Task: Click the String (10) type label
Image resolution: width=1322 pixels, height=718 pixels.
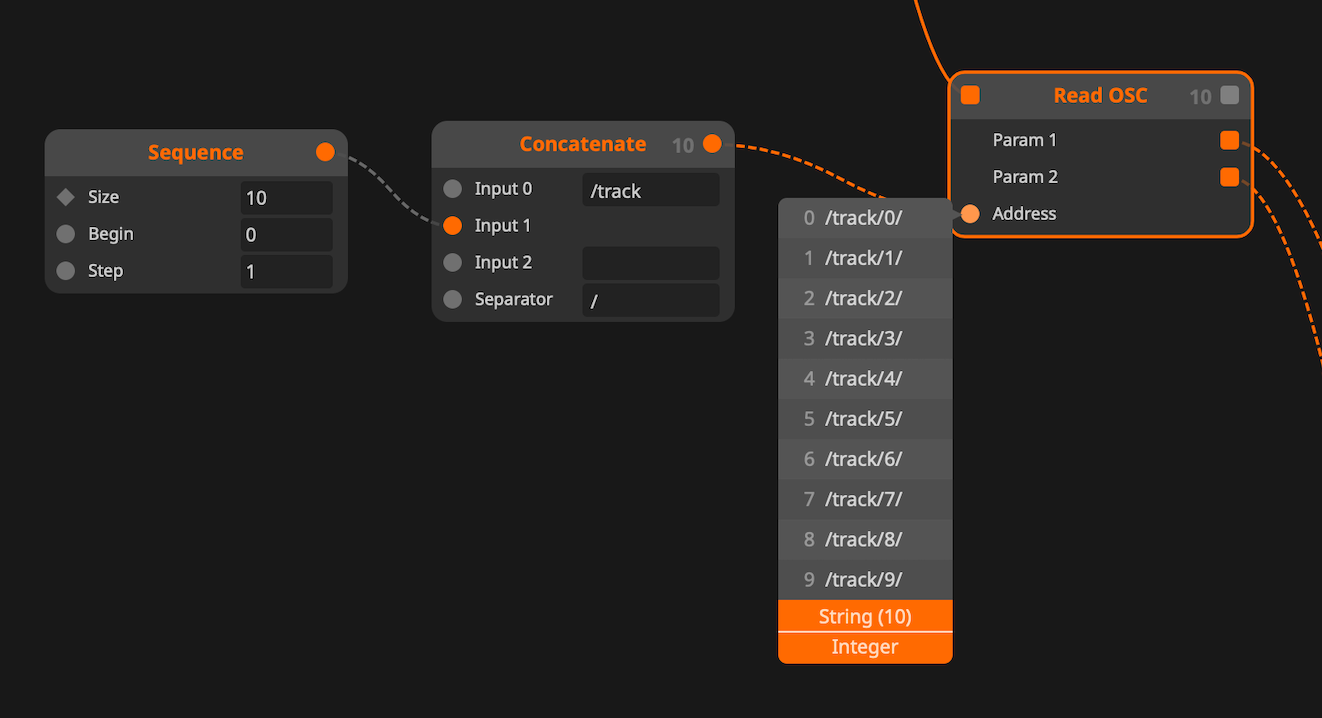Action: tap(865, 616)
